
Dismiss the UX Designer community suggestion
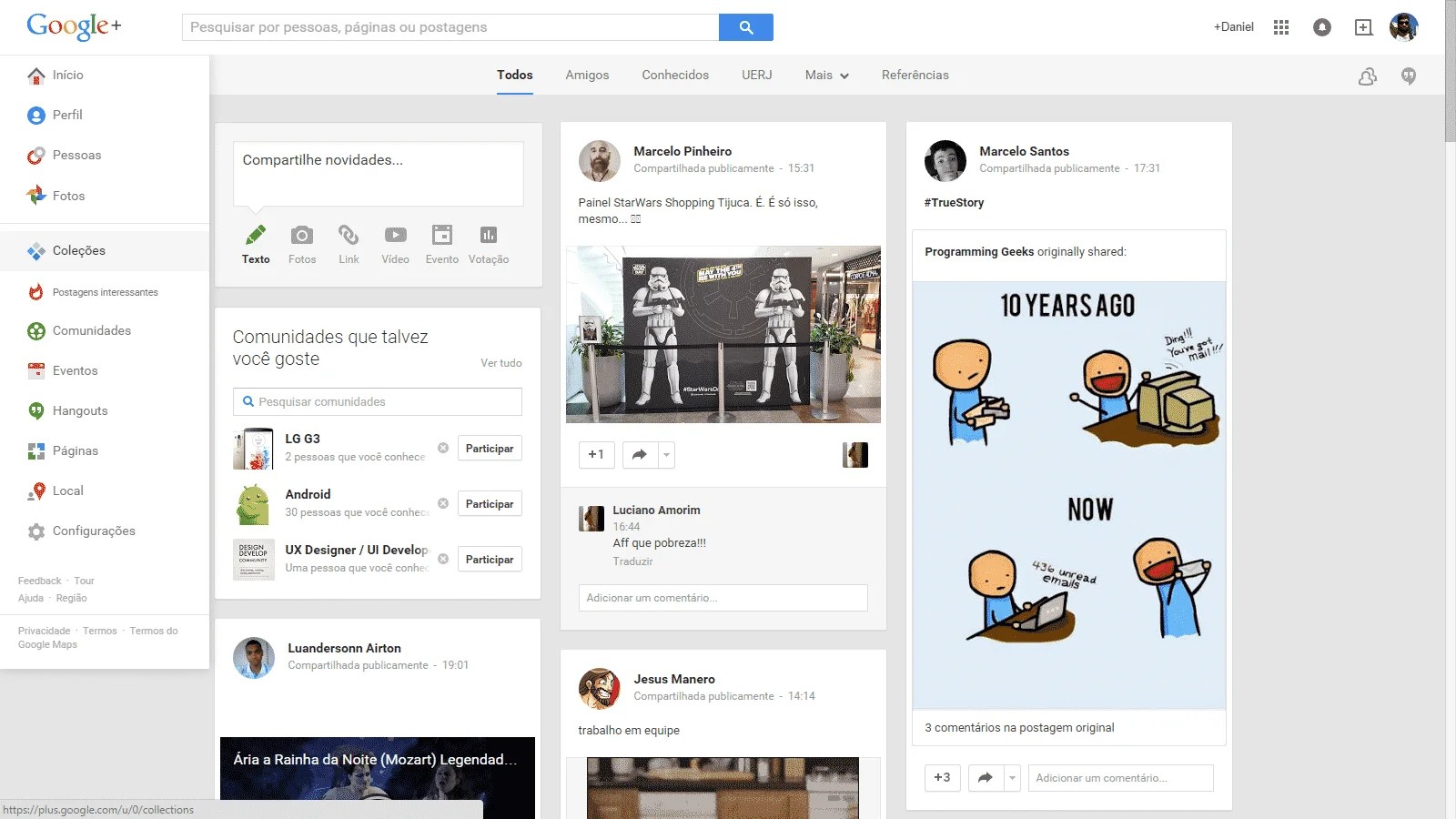[443, 559]
